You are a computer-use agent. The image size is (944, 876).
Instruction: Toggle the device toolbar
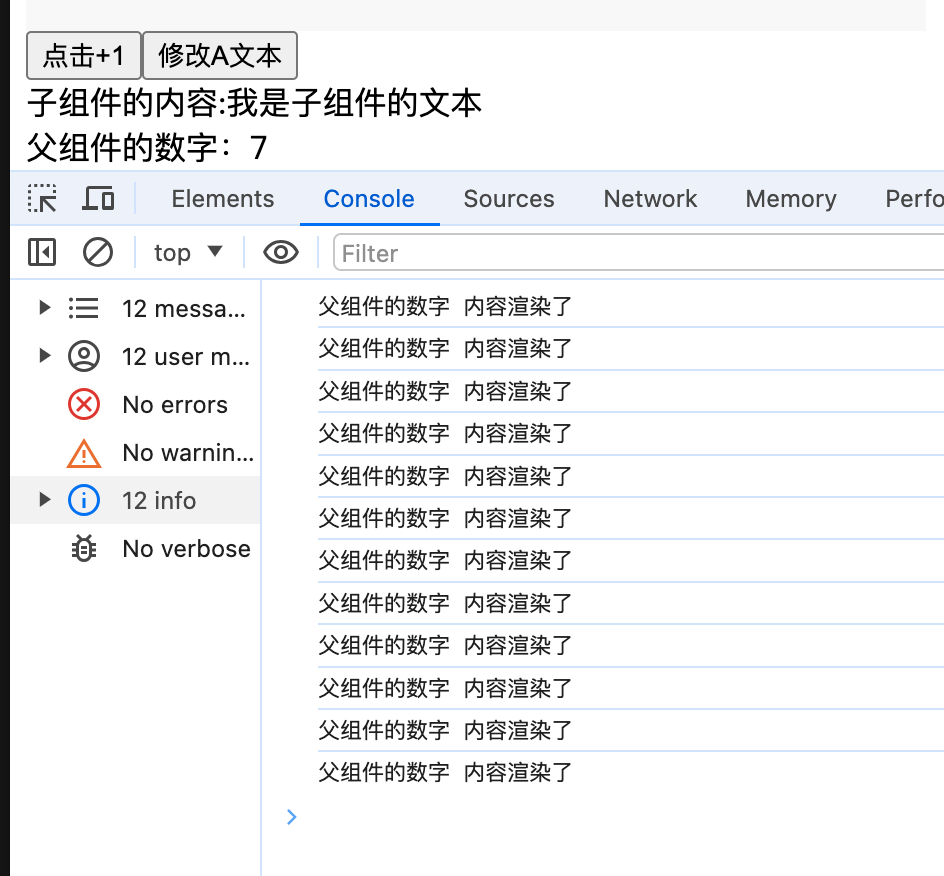(97, 198)
